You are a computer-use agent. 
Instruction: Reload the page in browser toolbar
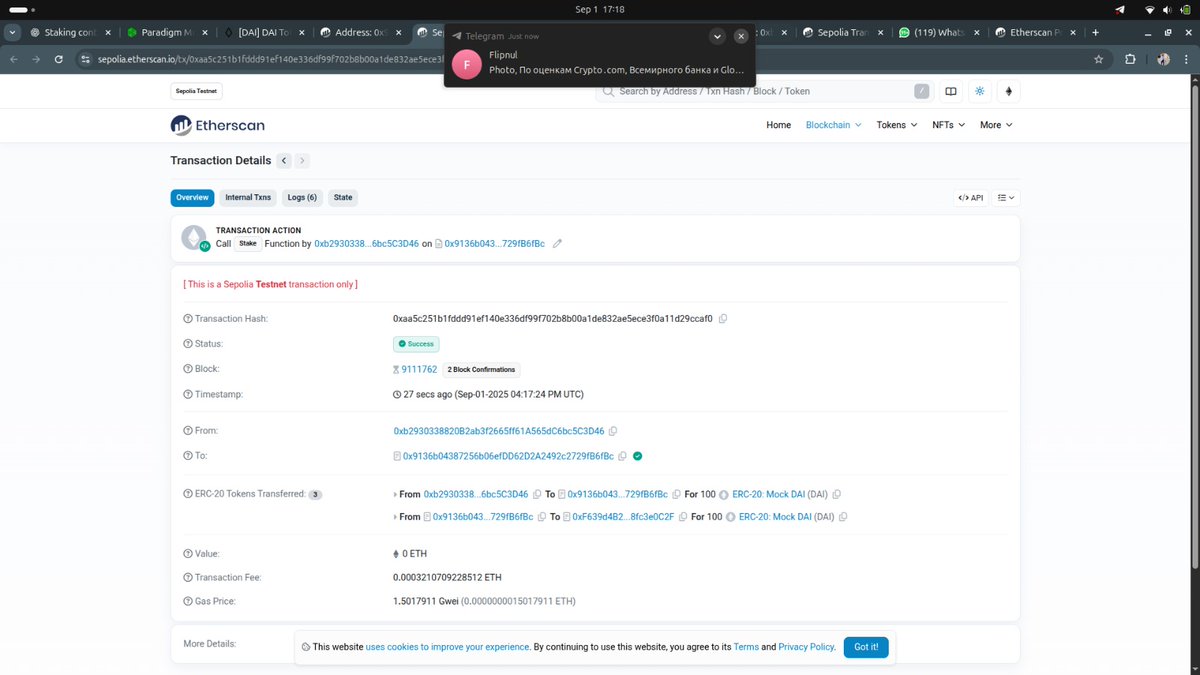[x=60, y=59]
